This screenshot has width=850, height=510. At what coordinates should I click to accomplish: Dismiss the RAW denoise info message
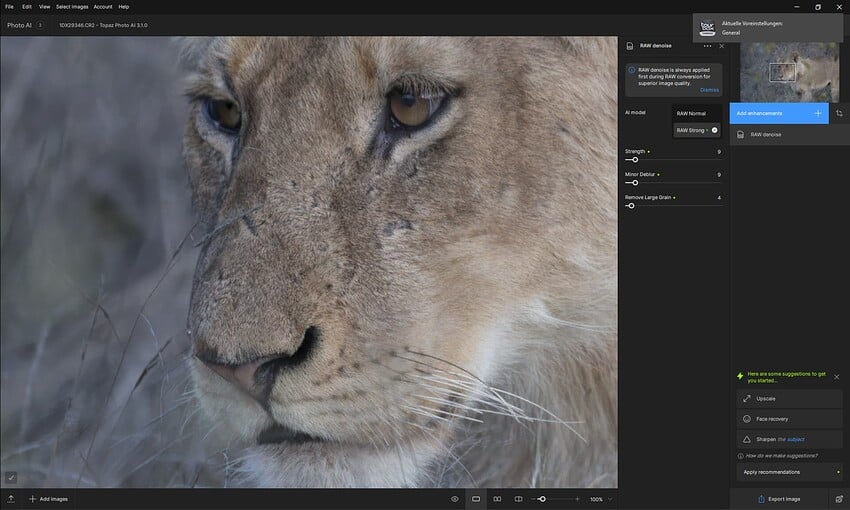coord(709,90)
